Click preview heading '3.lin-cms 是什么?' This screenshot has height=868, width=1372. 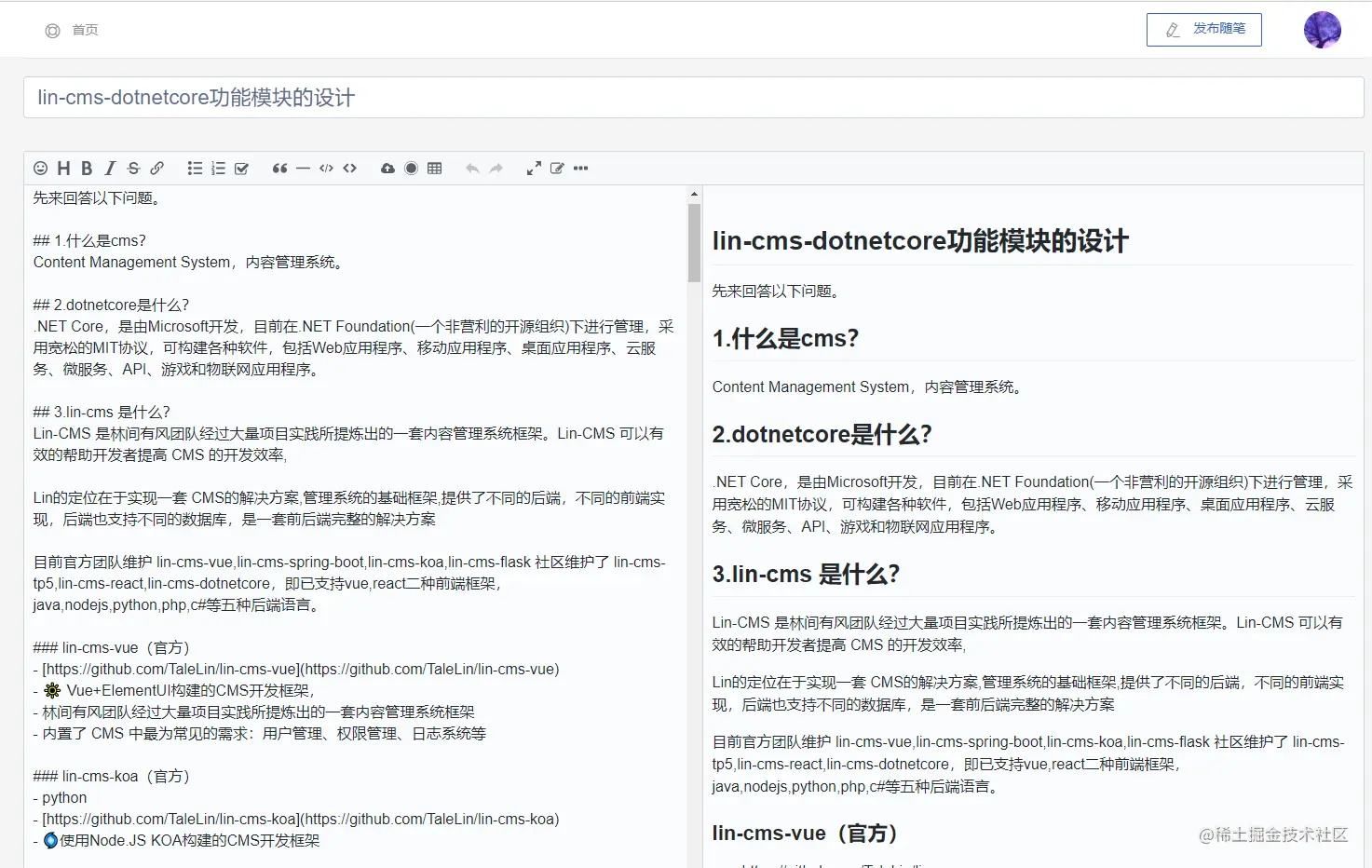[806, 574]
